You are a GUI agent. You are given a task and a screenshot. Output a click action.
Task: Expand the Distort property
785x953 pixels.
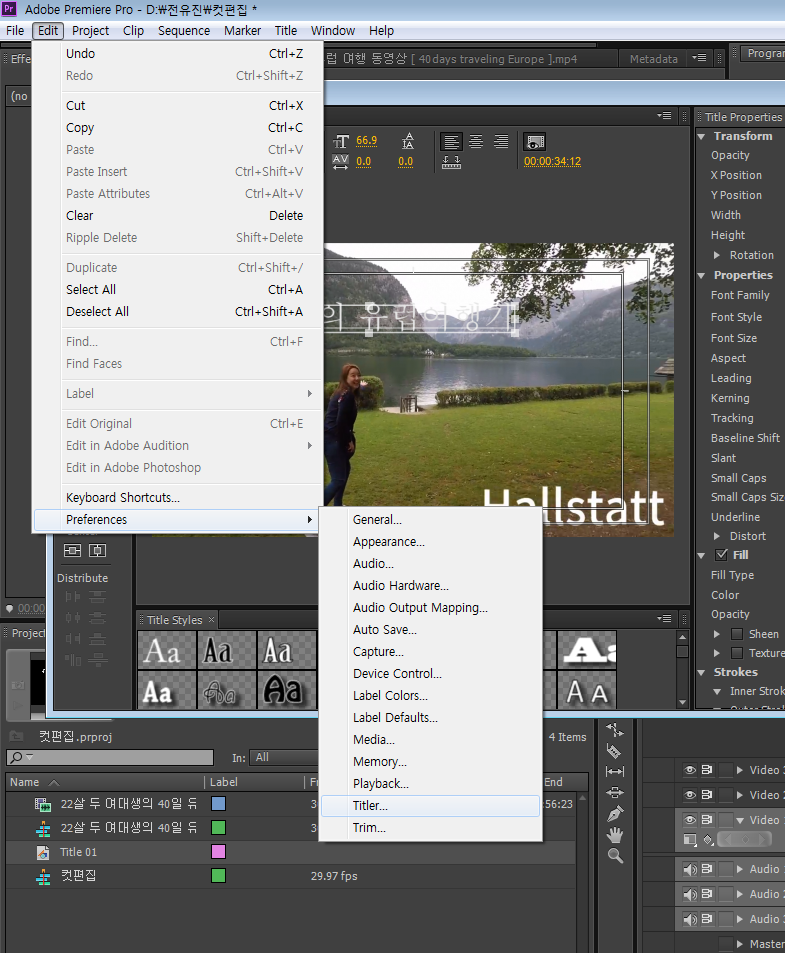pos(717,536)
